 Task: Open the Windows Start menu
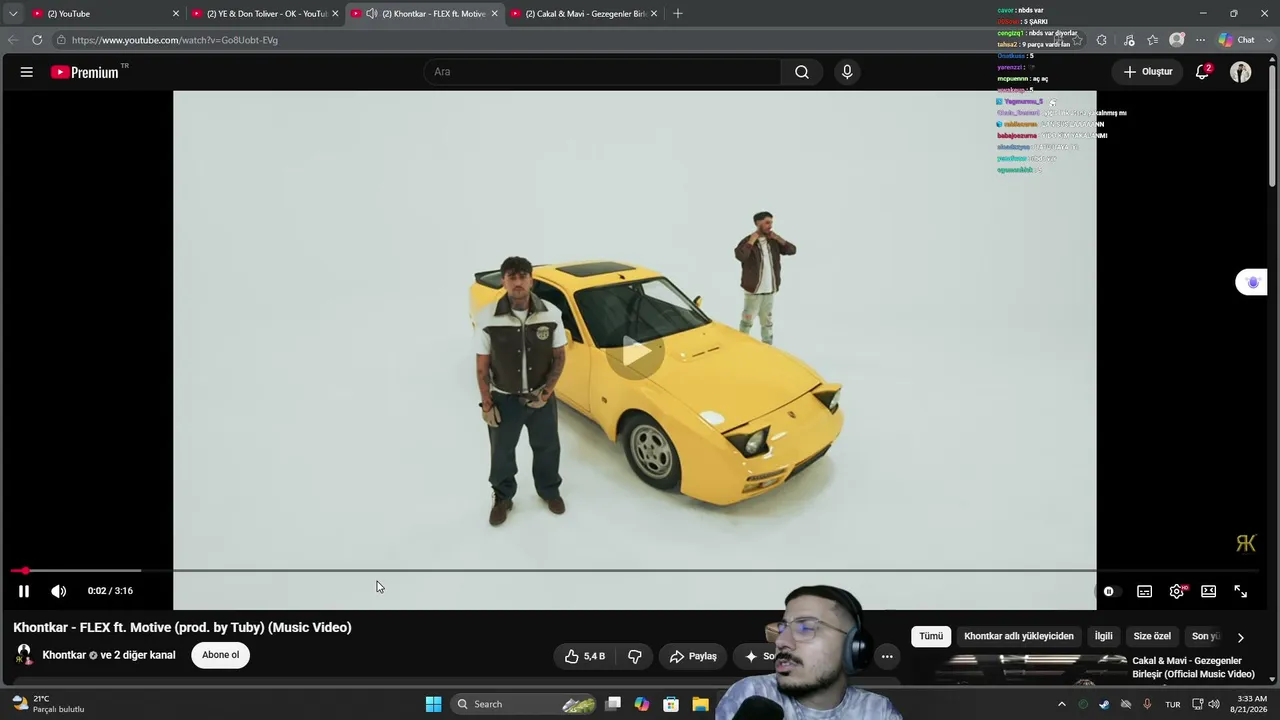pos(433,704)
